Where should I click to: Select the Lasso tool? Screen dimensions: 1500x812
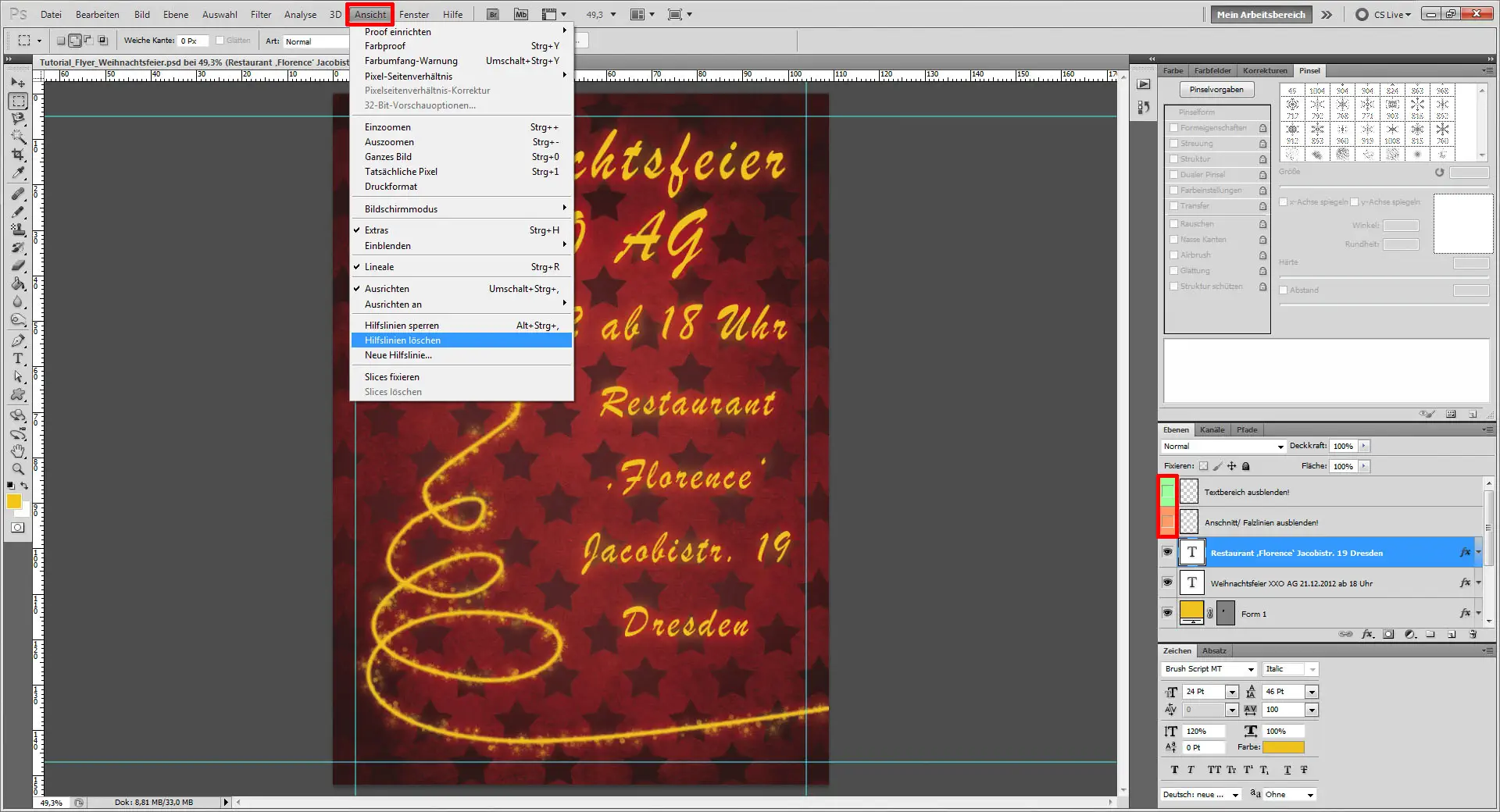18,119
